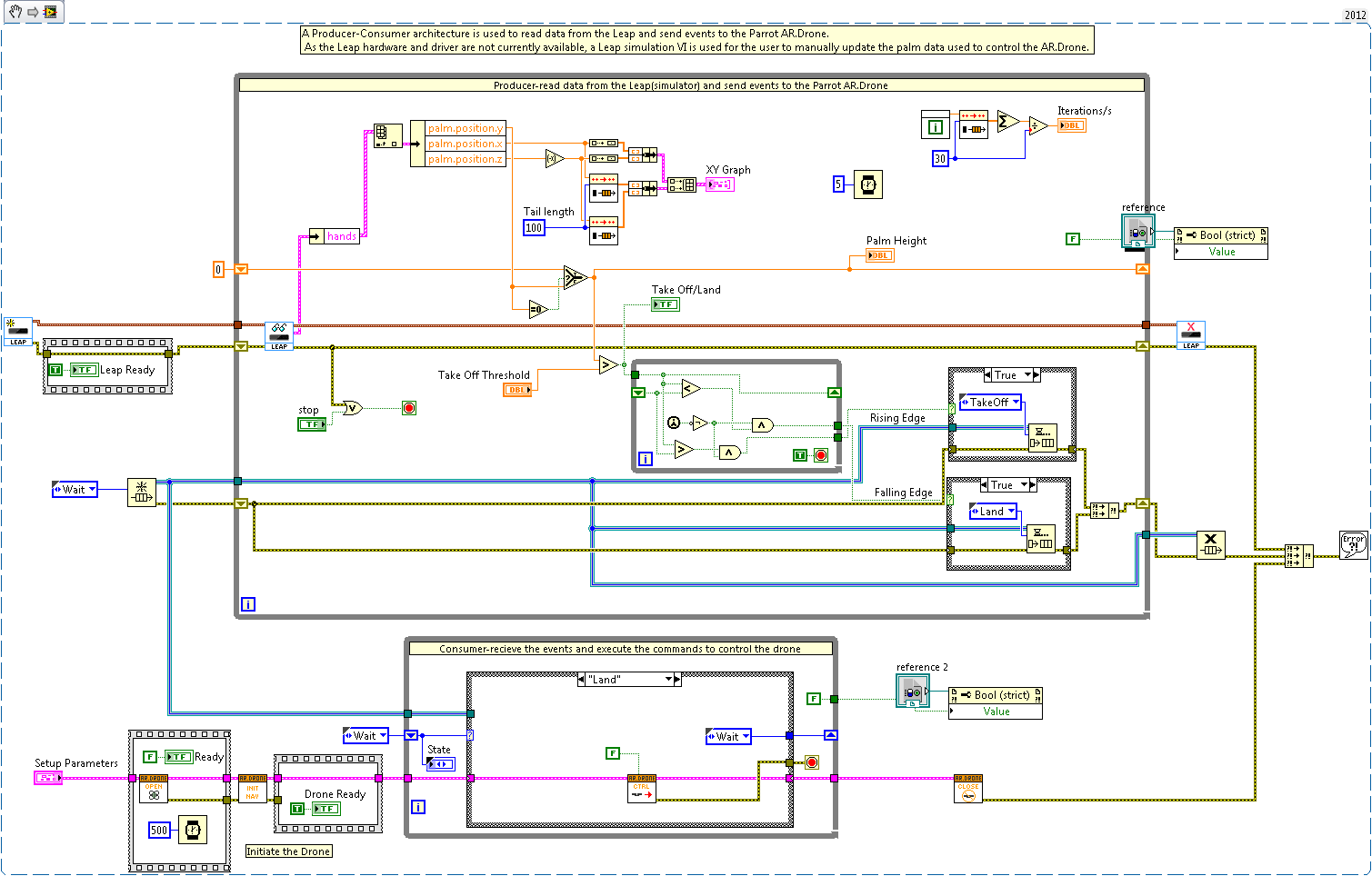Click the Wait node beside 500 constant
The width and height of the screenshot is (1372, 876).
(193, 830)
